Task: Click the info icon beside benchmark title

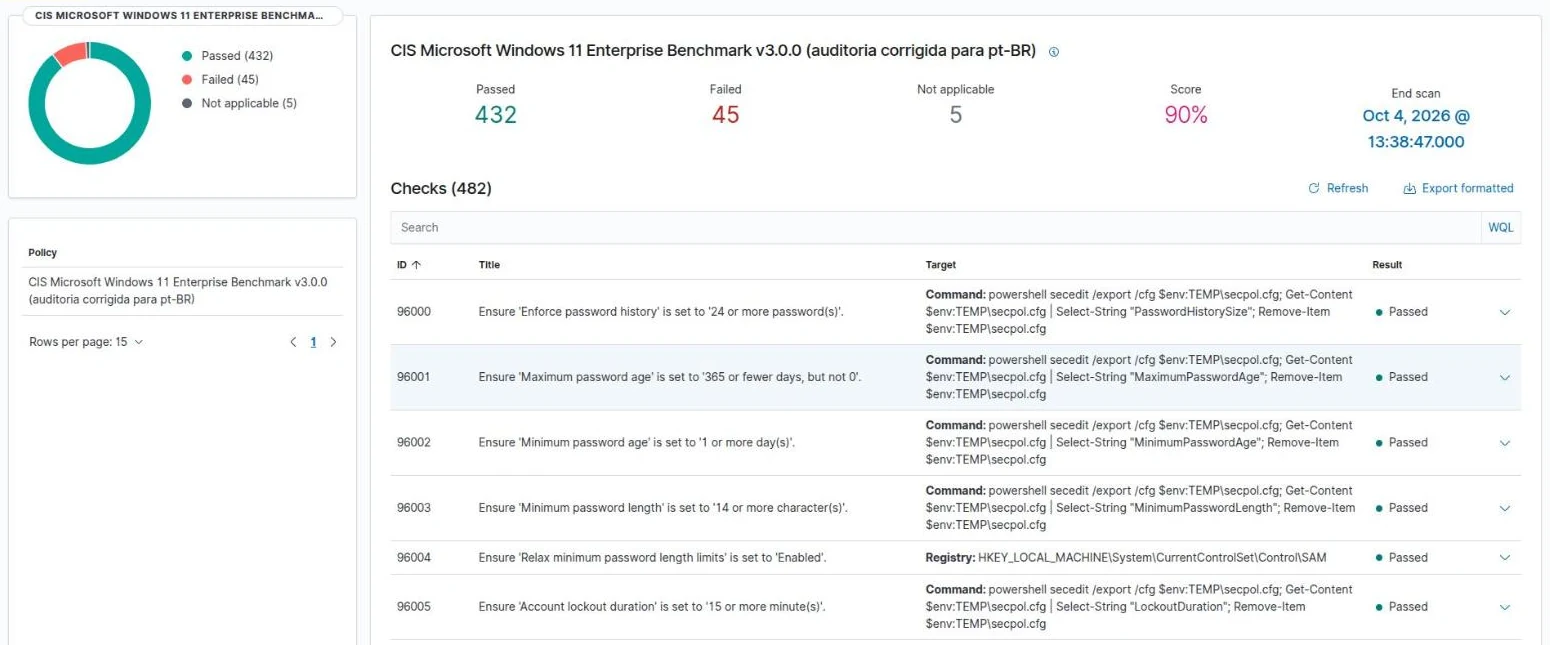Action: pos(1054,52)
